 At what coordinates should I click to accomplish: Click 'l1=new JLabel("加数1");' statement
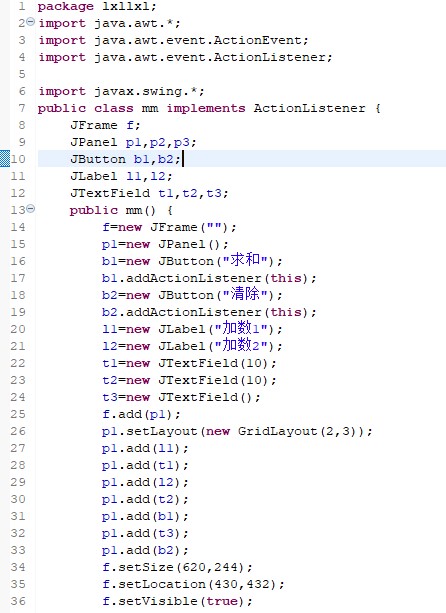point(192,328)
